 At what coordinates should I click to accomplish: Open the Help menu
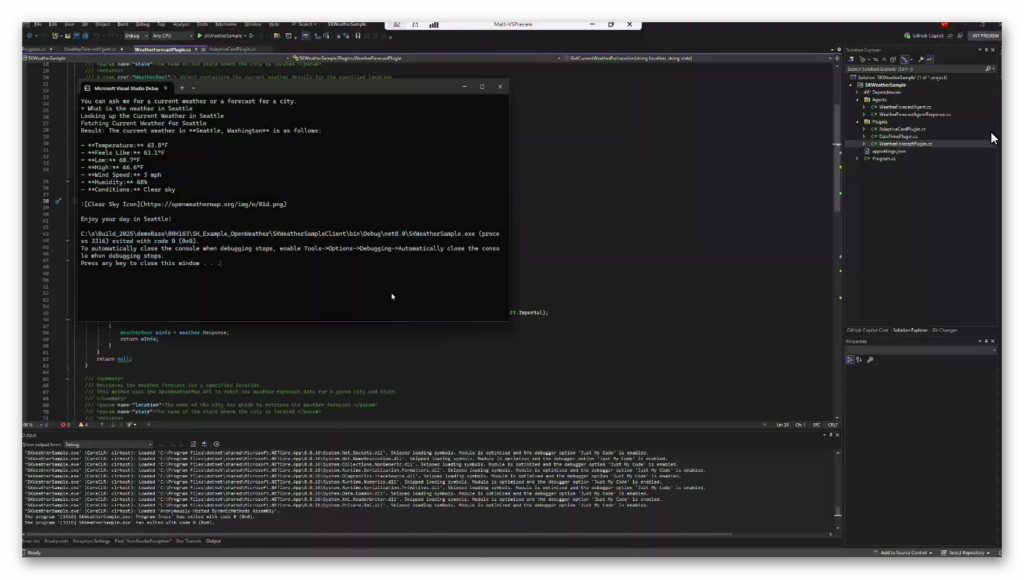[x=274, y=24]
